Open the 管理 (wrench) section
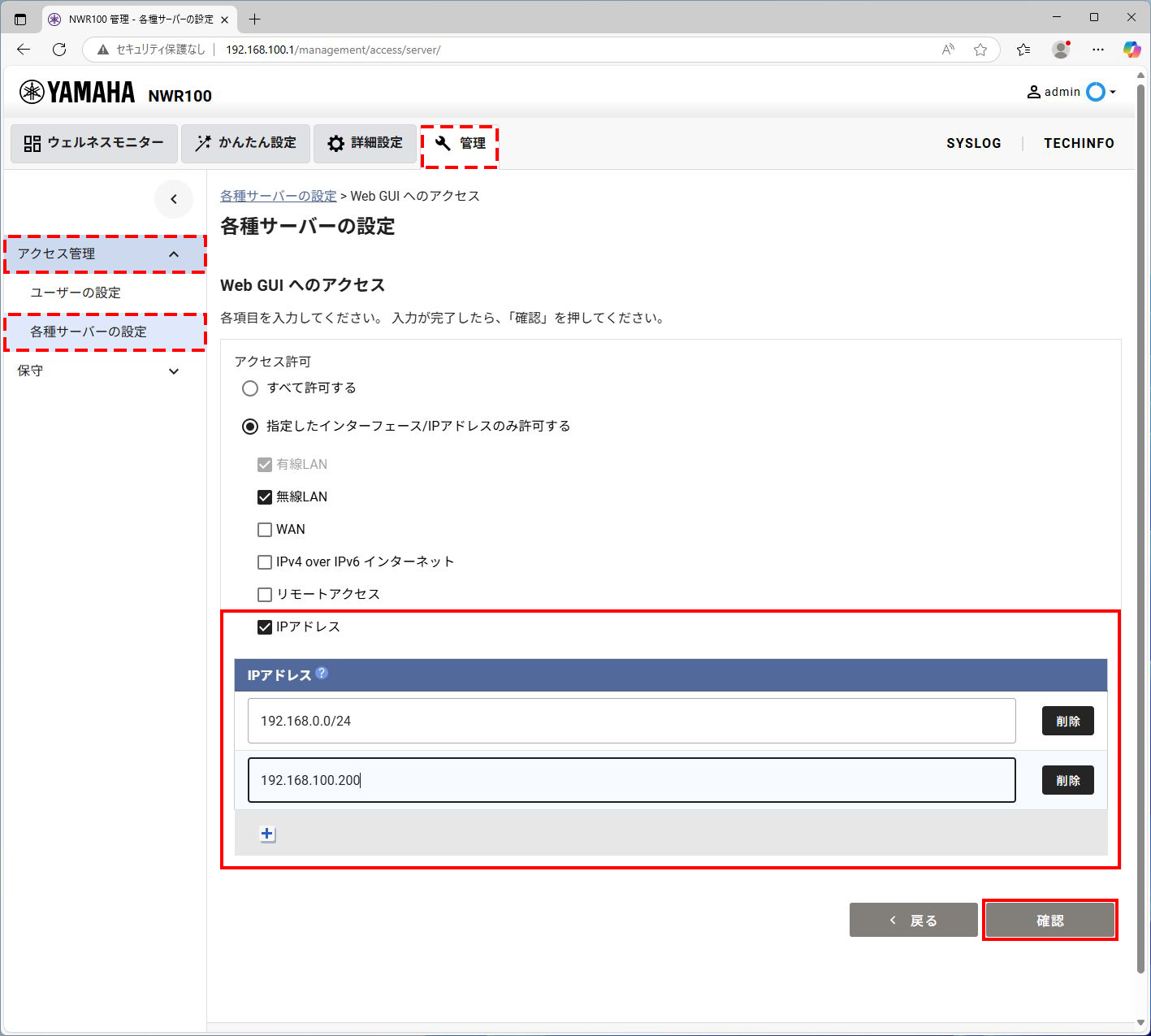 460,144
